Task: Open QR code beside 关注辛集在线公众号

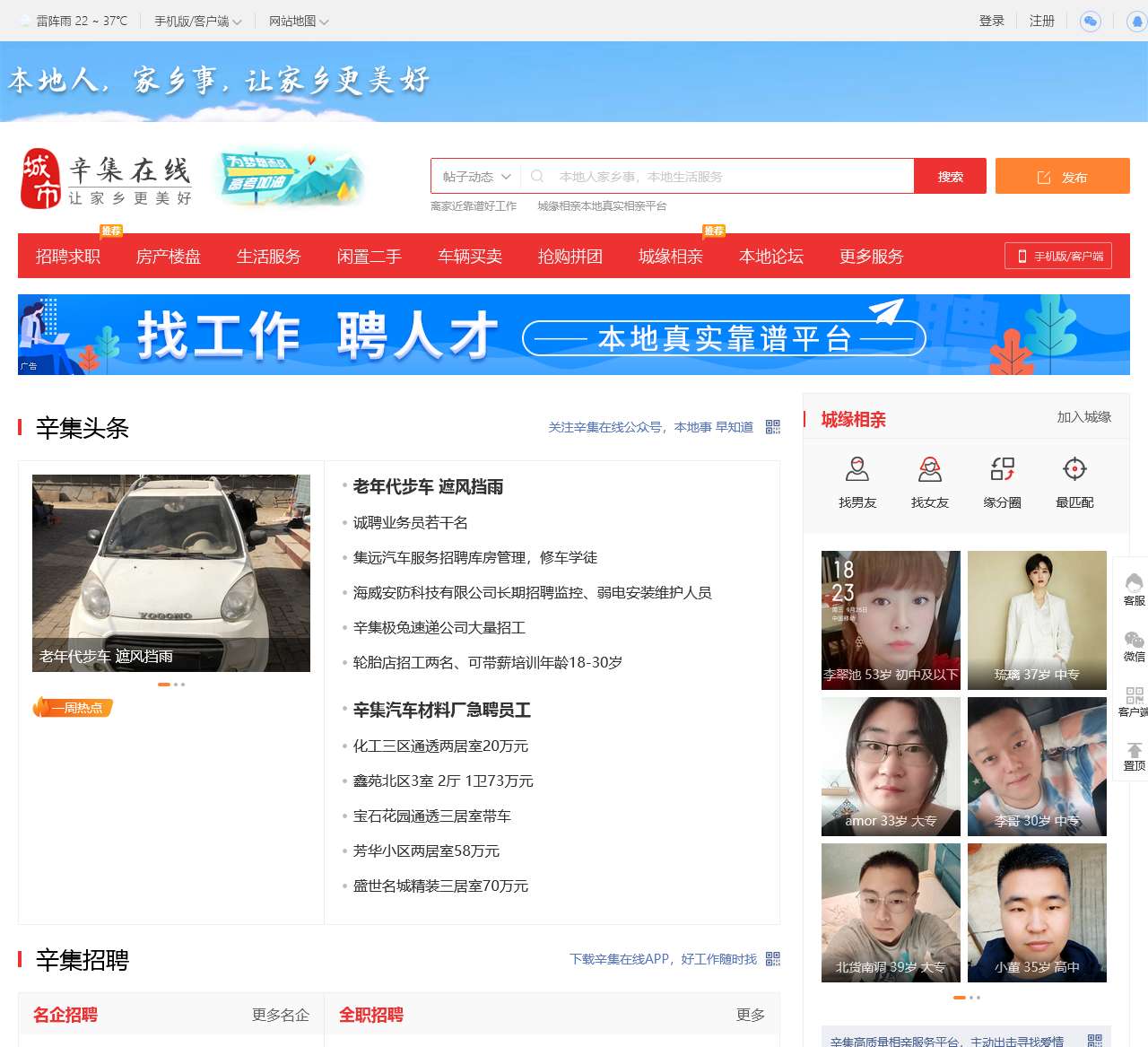Action: point(772,428)
